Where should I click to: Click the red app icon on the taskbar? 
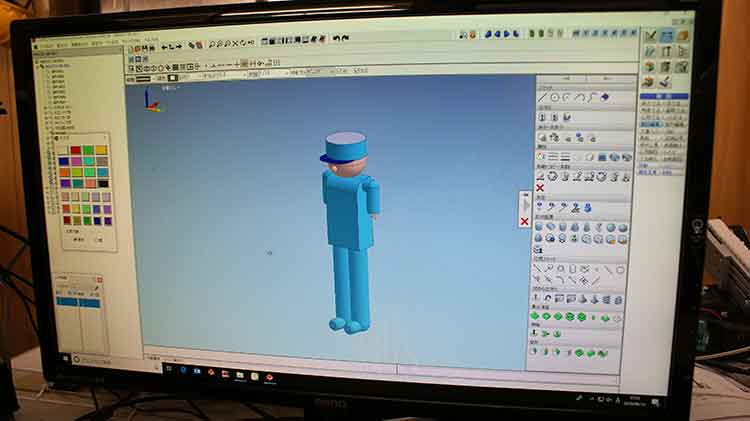tap(269, 377)
